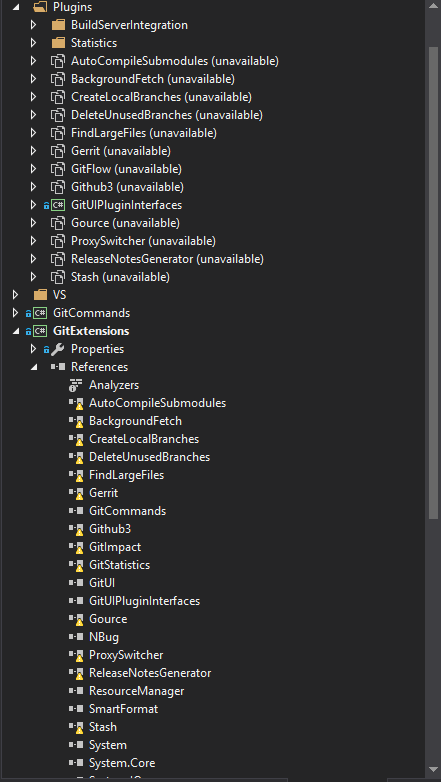441x782 pixels.
Task: Select the ProxySwitcher reference
Action: pos(126,655)
